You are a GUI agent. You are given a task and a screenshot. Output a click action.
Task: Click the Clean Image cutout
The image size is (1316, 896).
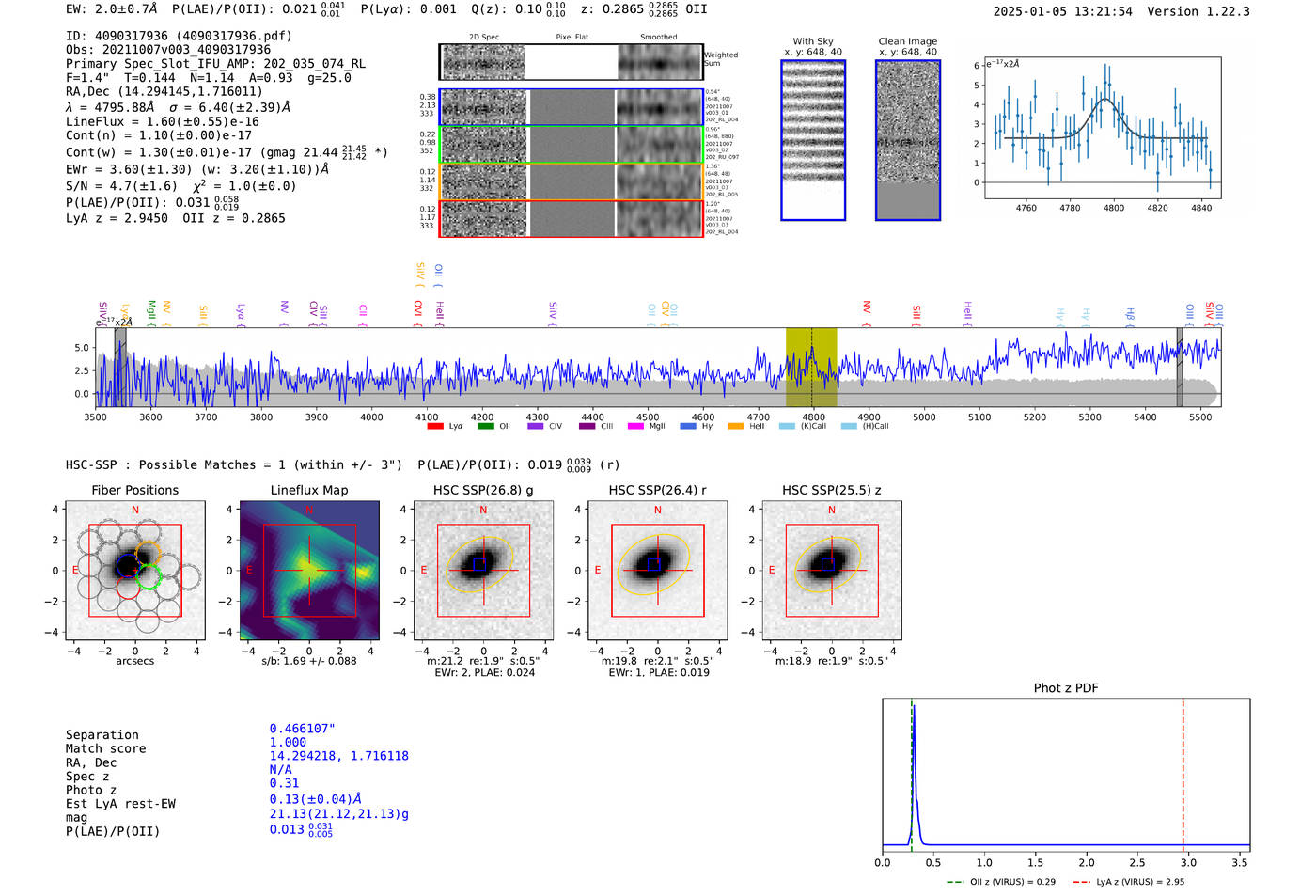tap(907, 140)
